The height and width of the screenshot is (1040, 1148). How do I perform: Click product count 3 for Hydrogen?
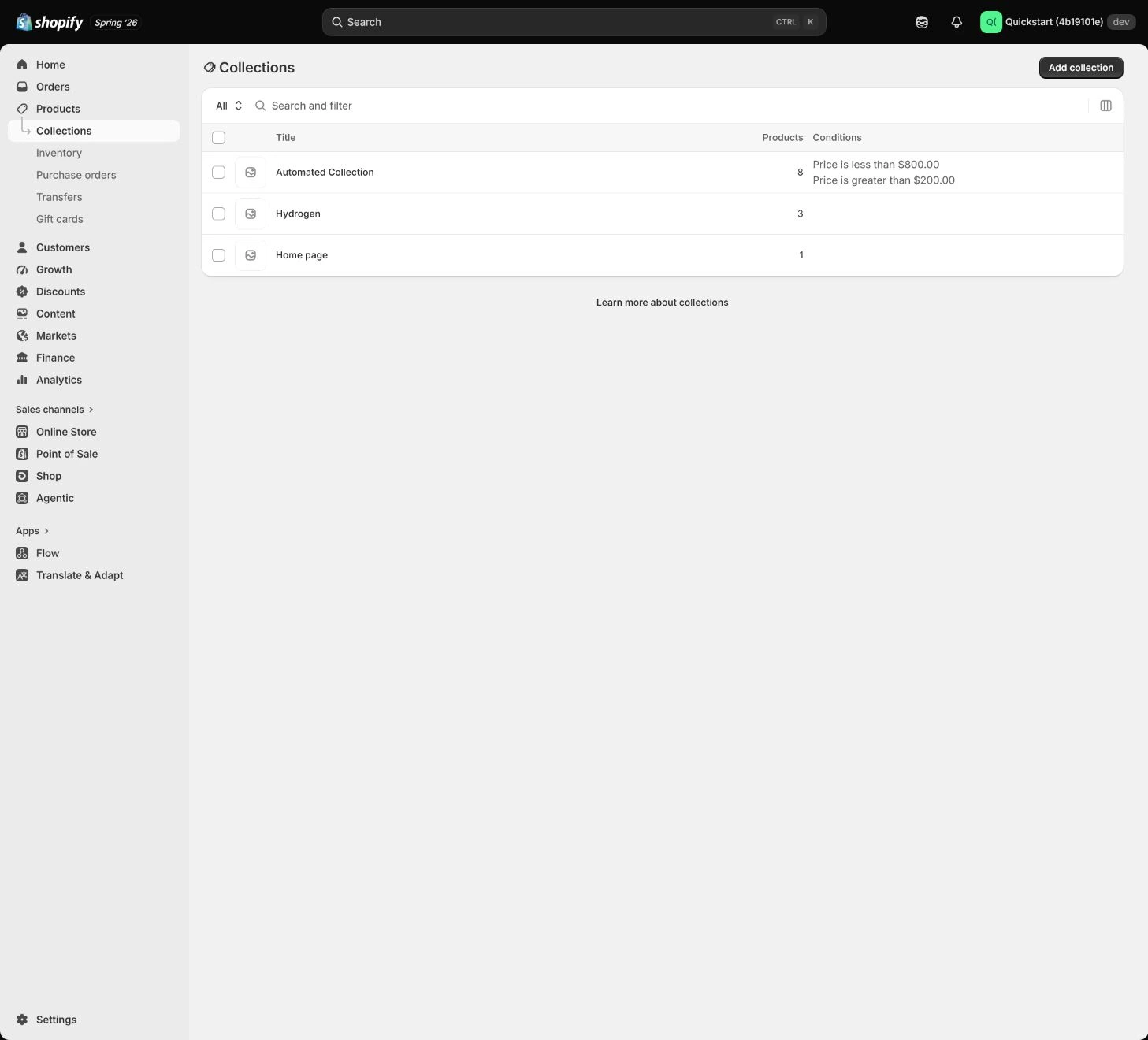click(800, 214)
